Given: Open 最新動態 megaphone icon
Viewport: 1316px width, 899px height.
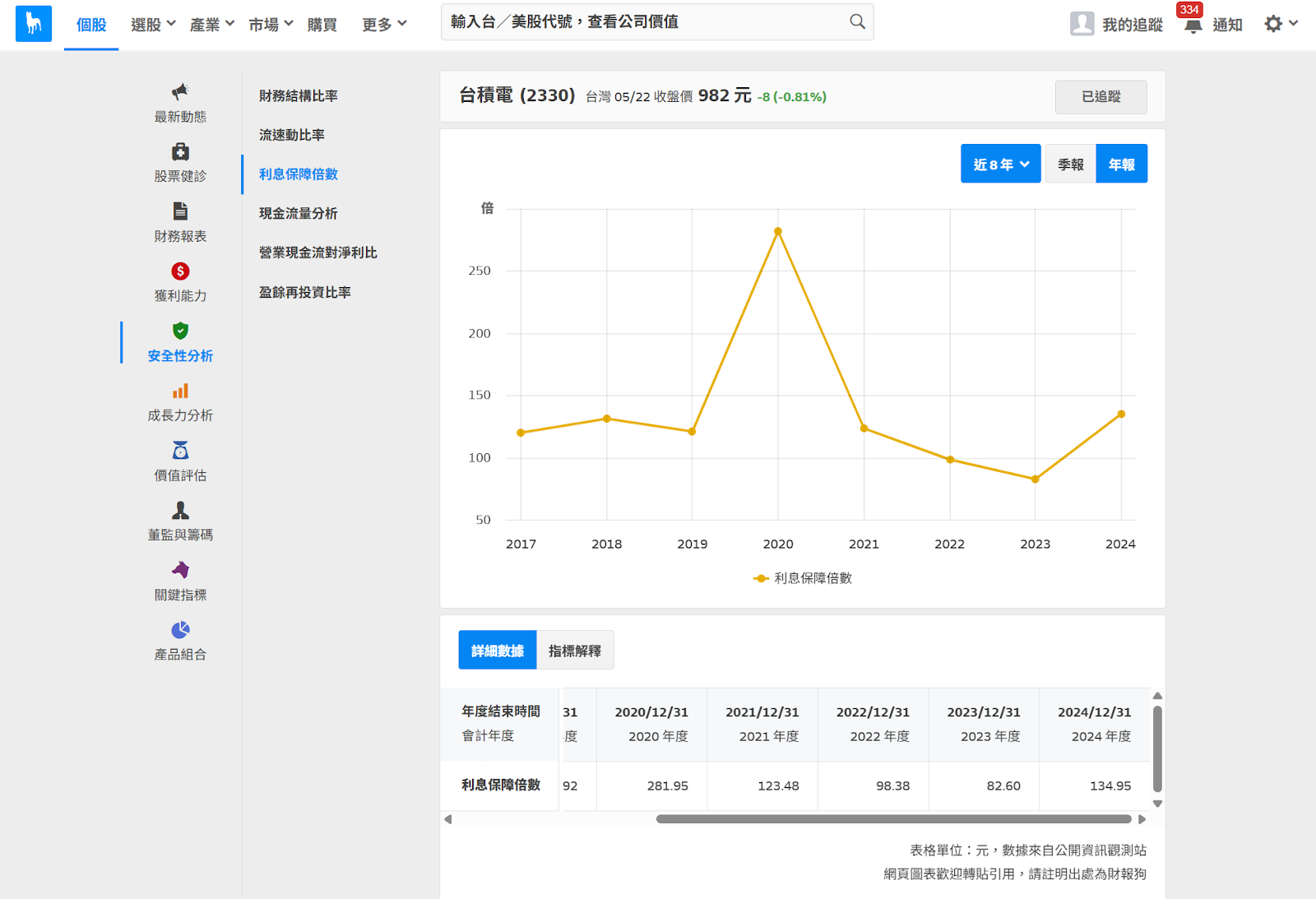Looking at the screenshot, I should pos(180,91).
